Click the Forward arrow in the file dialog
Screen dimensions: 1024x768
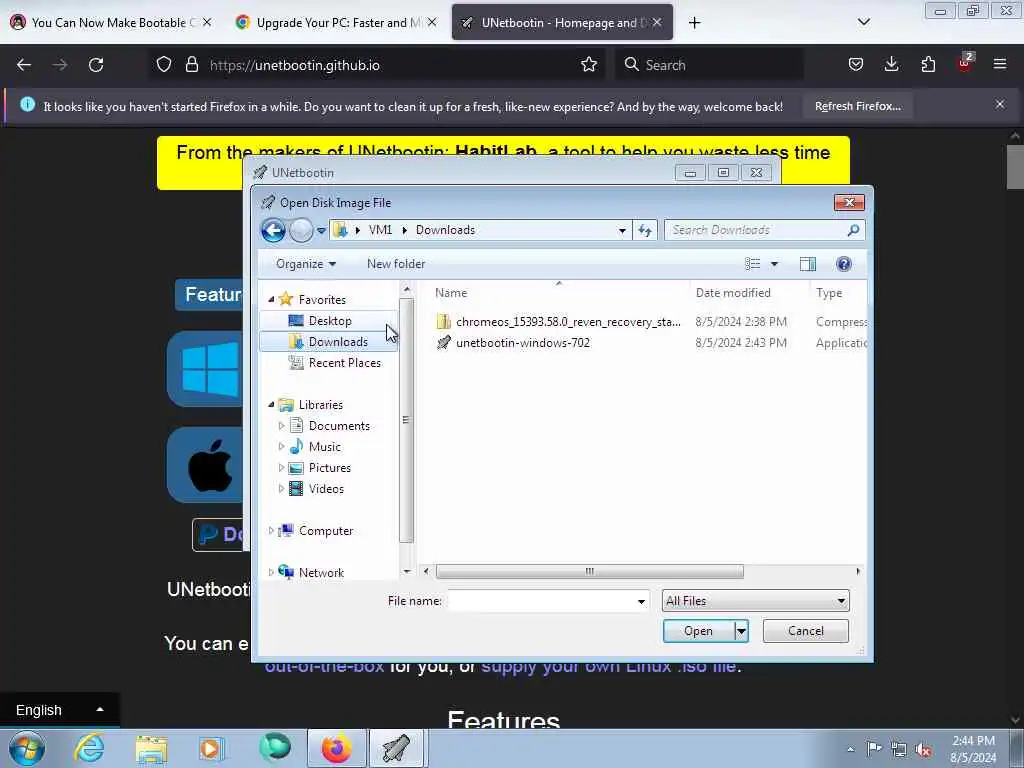(300, 230)
